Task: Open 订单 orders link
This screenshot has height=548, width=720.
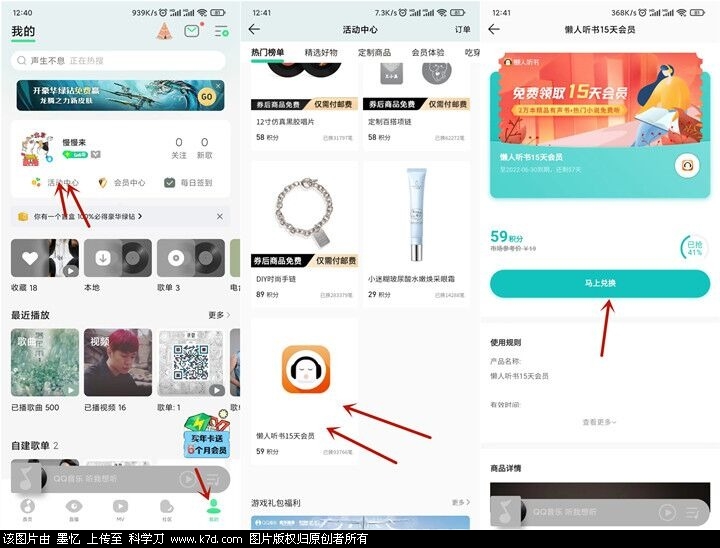Action: 462,29
